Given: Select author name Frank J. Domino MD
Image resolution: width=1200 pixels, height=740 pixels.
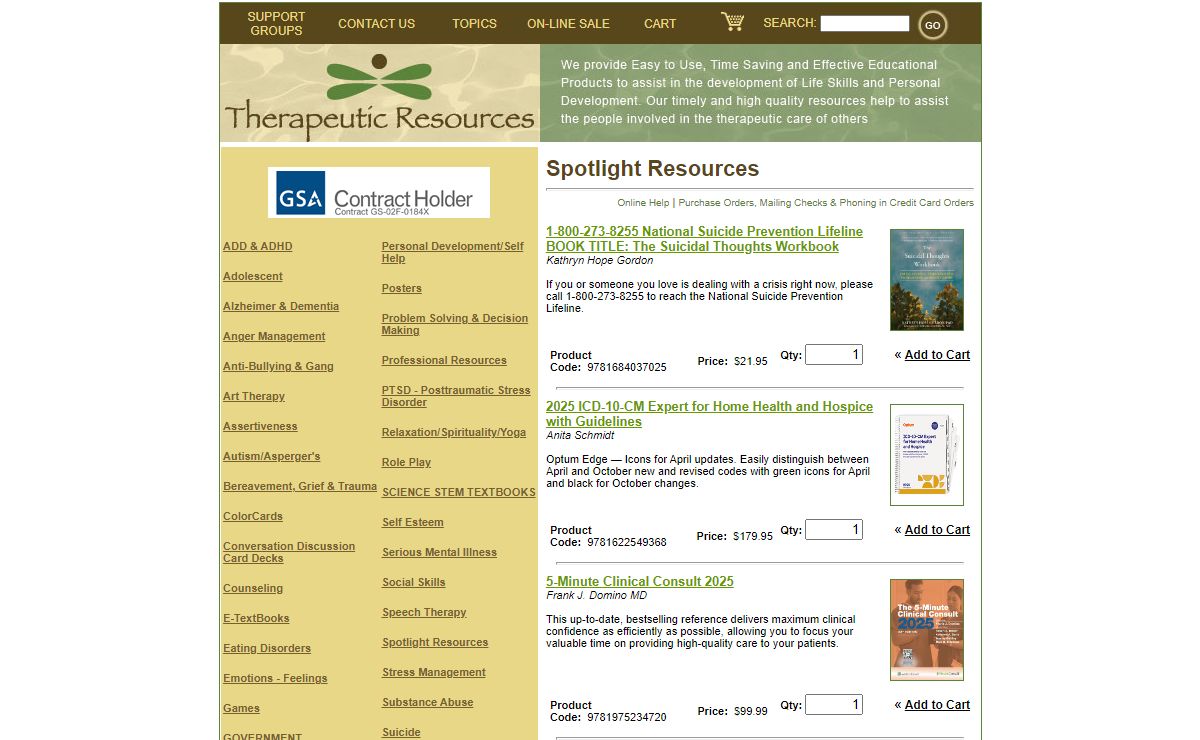Looking at the screenshot, I should coord(596,595).
